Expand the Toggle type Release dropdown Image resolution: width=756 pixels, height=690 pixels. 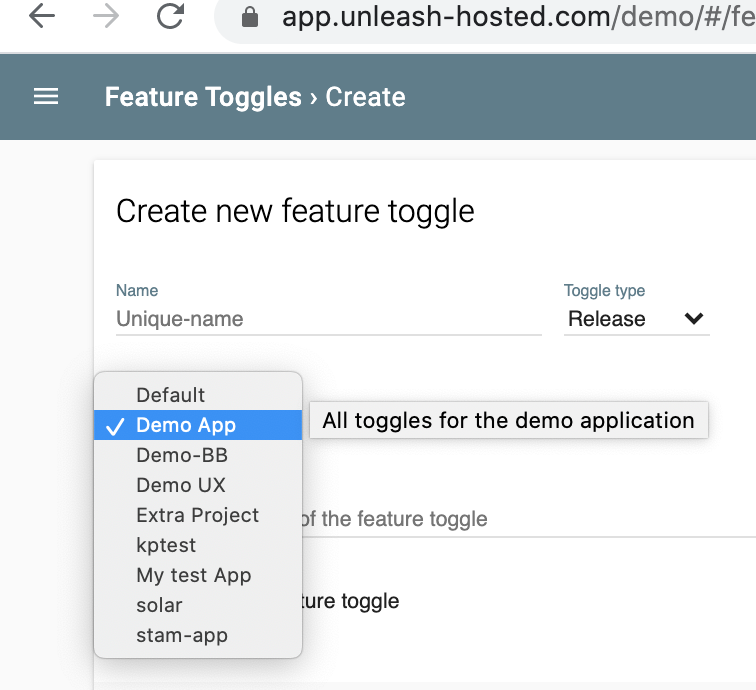click(x=636, y=319)
